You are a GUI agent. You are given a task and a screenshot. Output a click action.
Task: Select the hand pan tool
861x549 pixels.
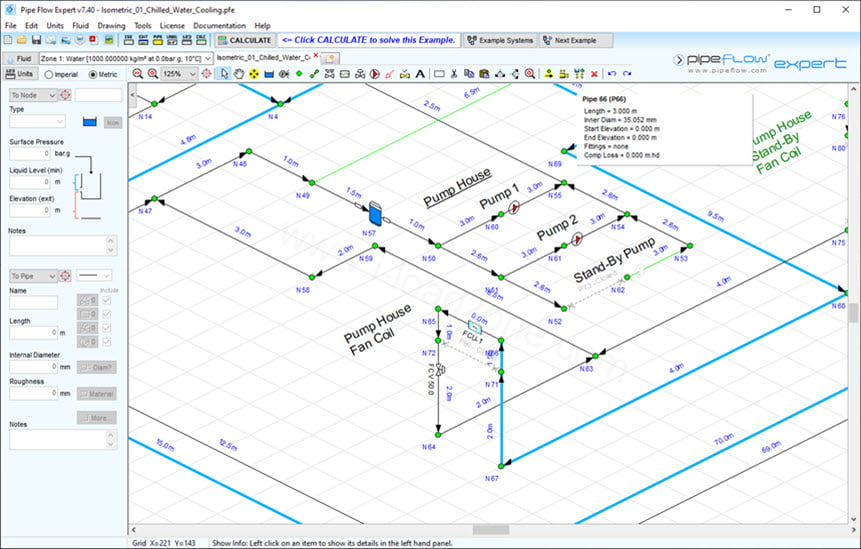point(239,74)
